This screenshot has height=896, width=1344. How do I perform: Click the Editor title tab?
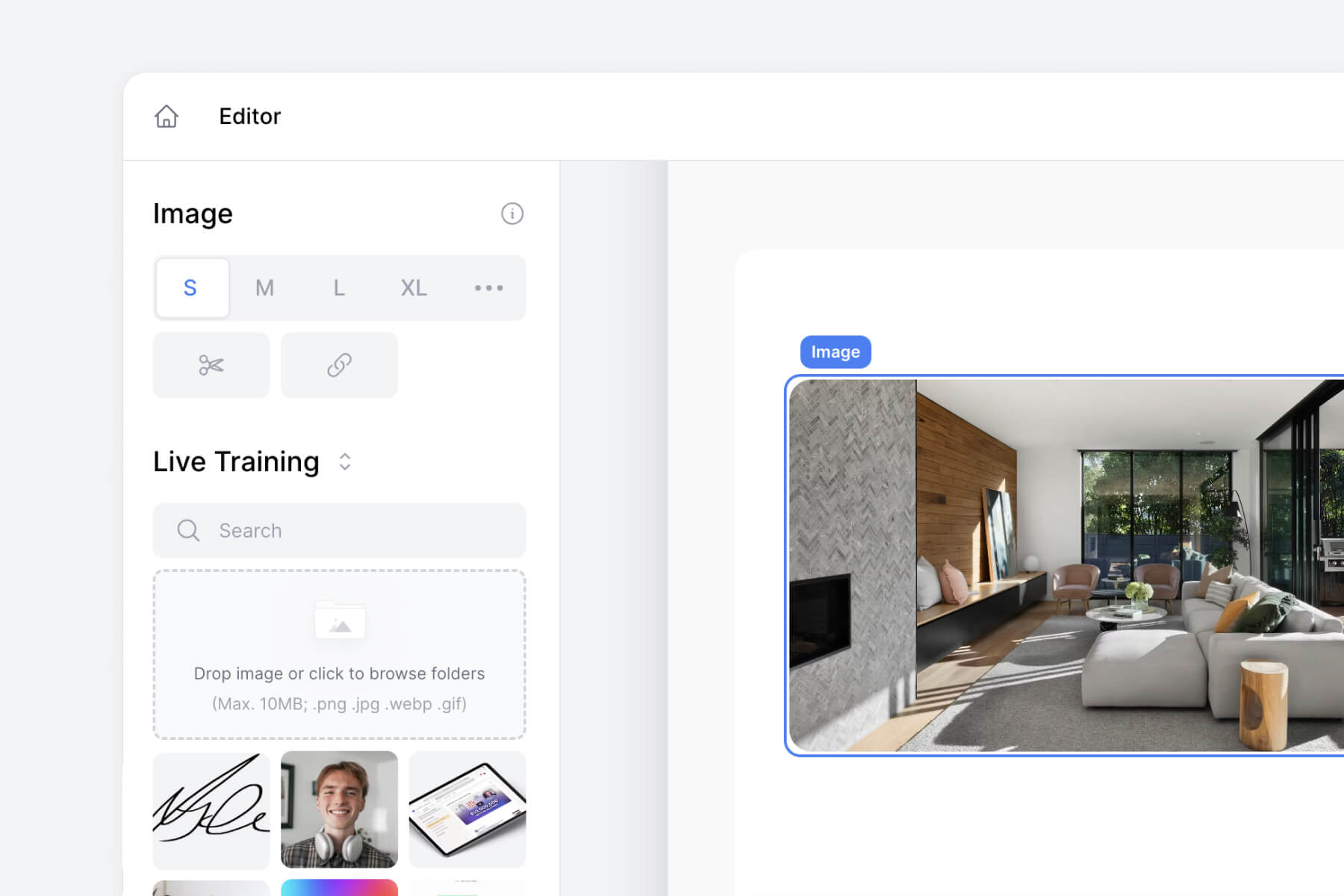coord(249,116)
